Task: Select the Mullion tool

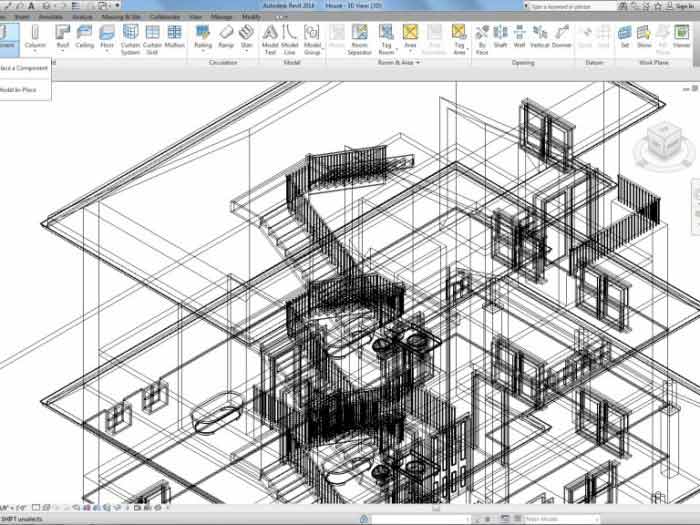Action: point(175,37)
